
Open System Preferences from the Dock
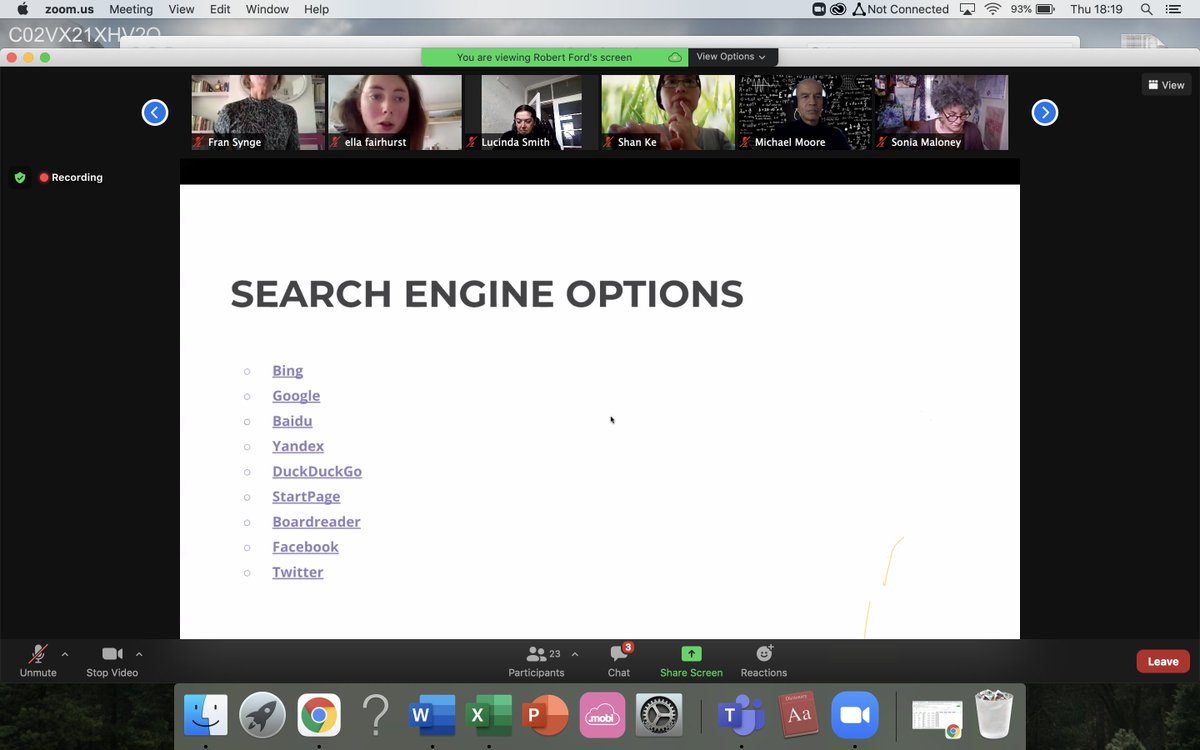659,716
